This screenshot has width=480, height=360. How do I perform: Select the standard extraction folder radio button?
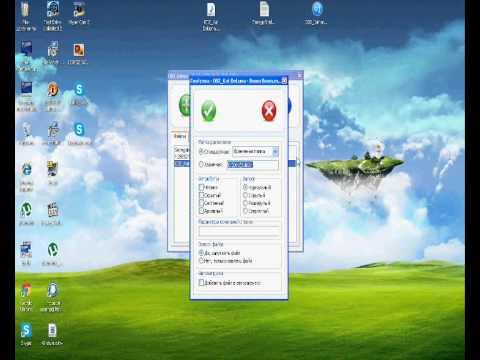click(201, 151)
